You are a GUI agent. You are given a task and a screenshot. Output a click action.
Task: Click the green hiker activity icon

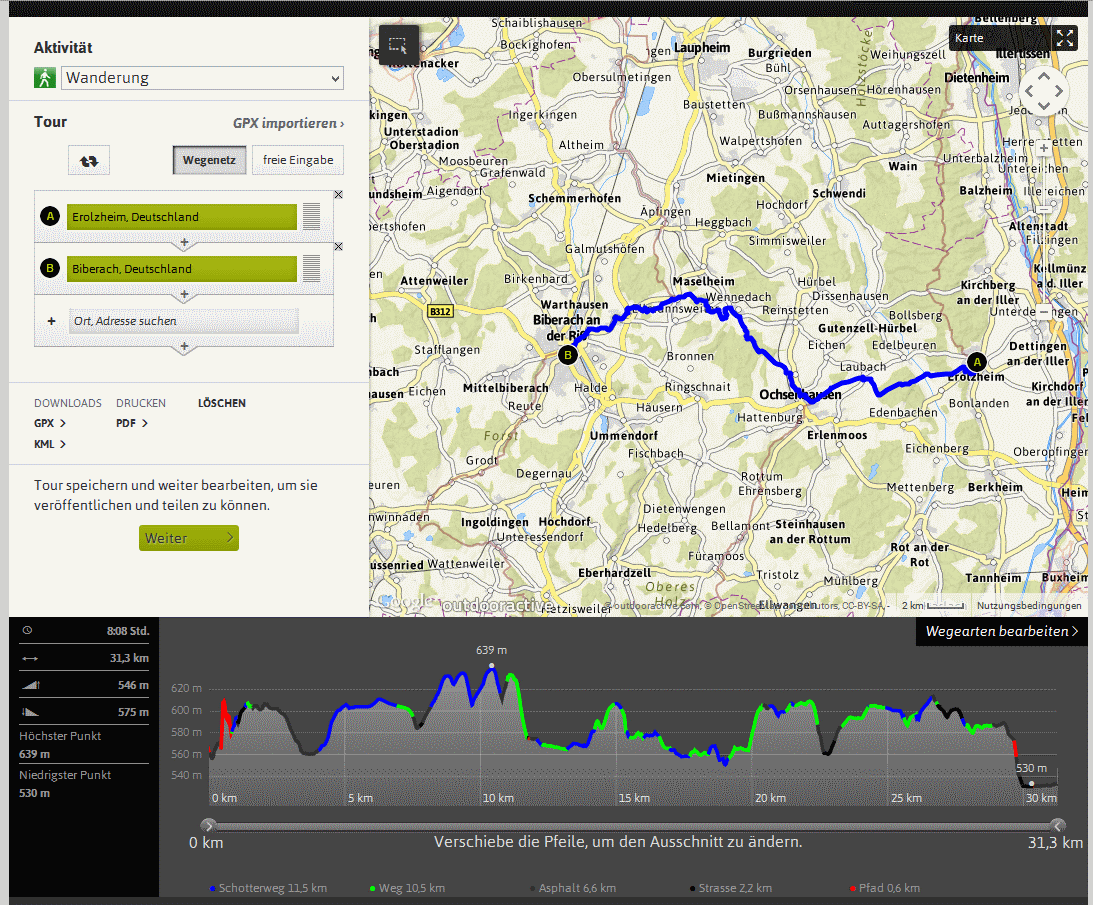[45, 78]
